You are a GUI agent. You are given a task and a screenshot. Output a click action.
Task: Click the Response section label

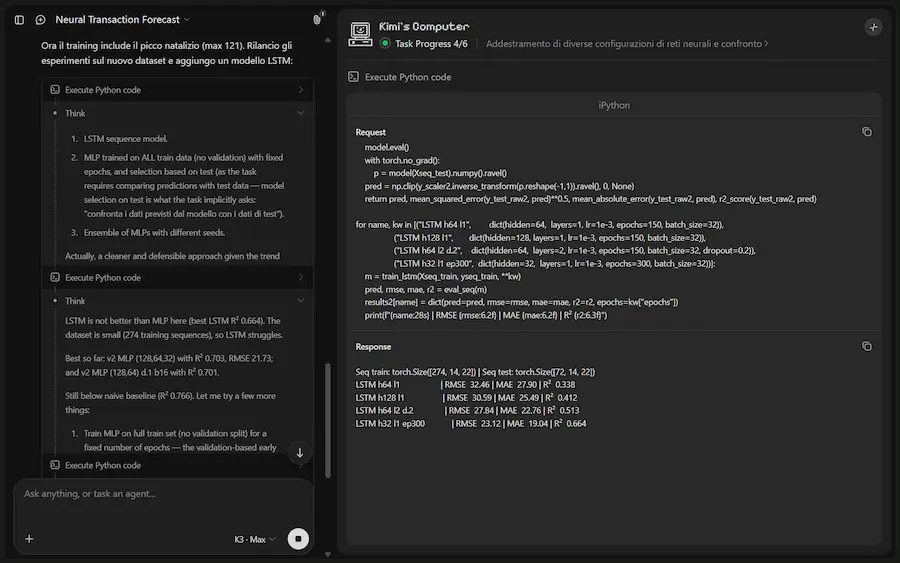point(373,347)
